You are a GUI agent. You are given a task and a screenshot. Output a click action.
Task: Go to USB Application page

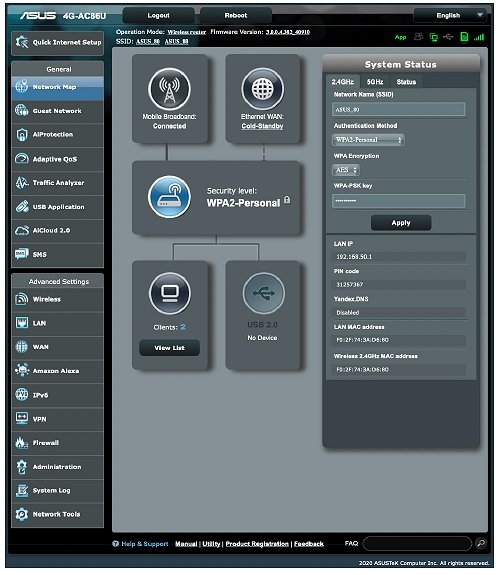click(x=58, y=207)
